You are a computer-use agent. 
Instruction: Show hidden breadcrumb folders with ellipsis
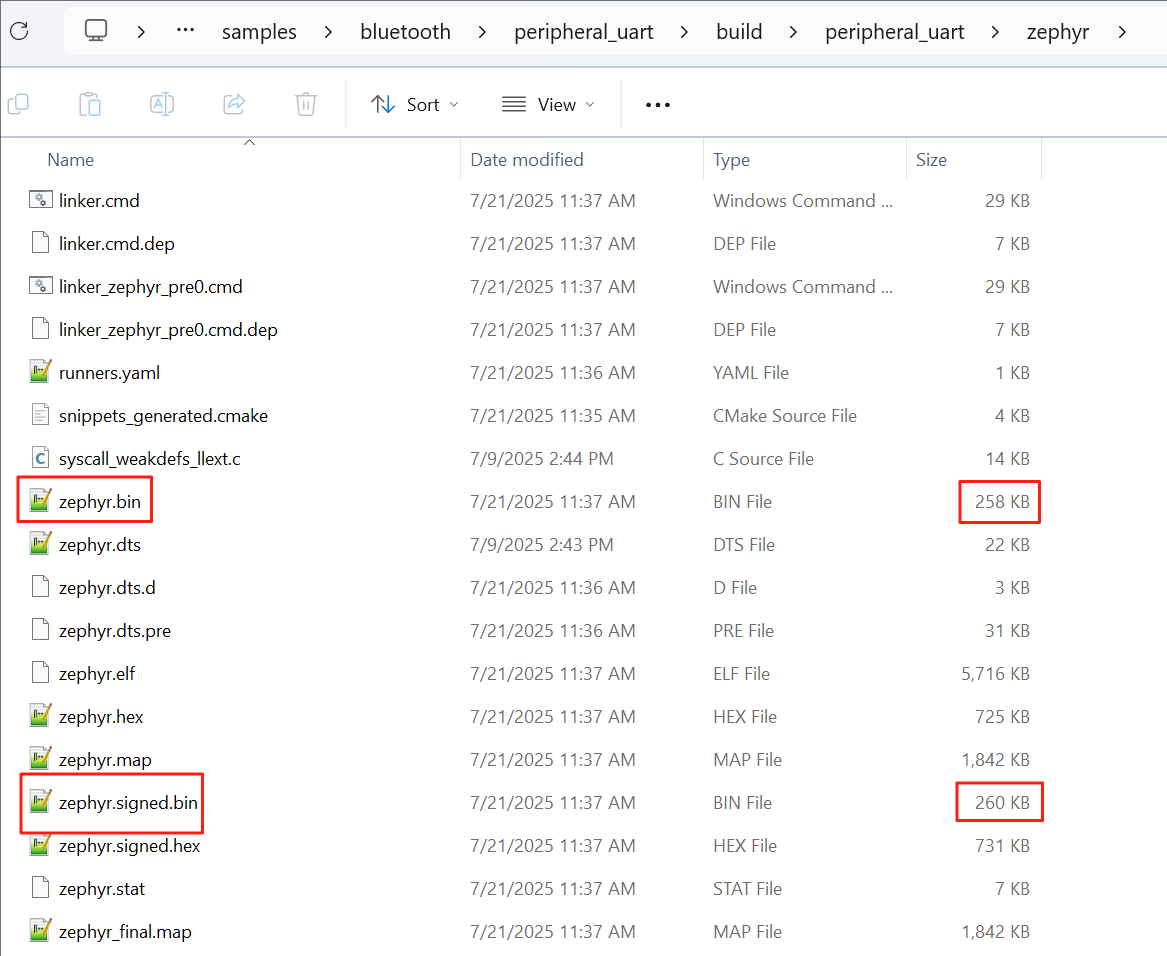click(185, 31)
